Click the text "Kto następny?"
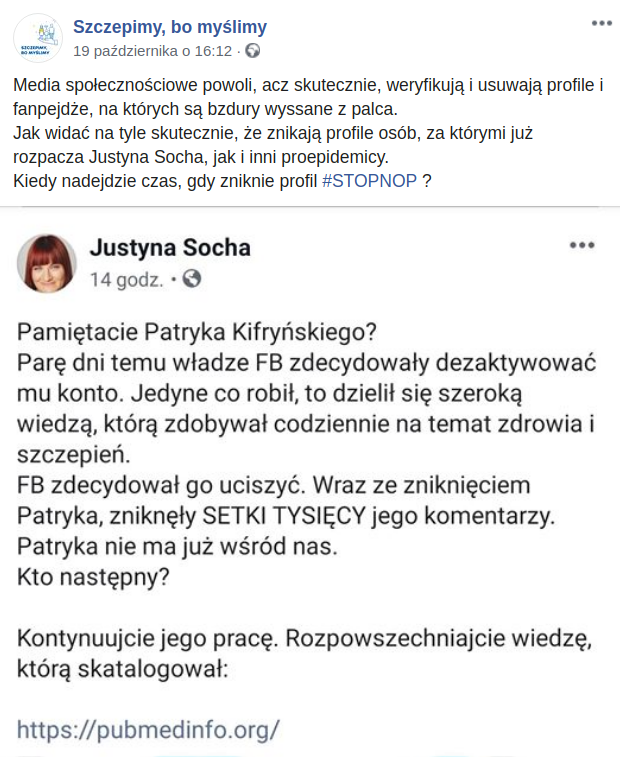Screen dimensions: 620x757 tap(93, 577)
